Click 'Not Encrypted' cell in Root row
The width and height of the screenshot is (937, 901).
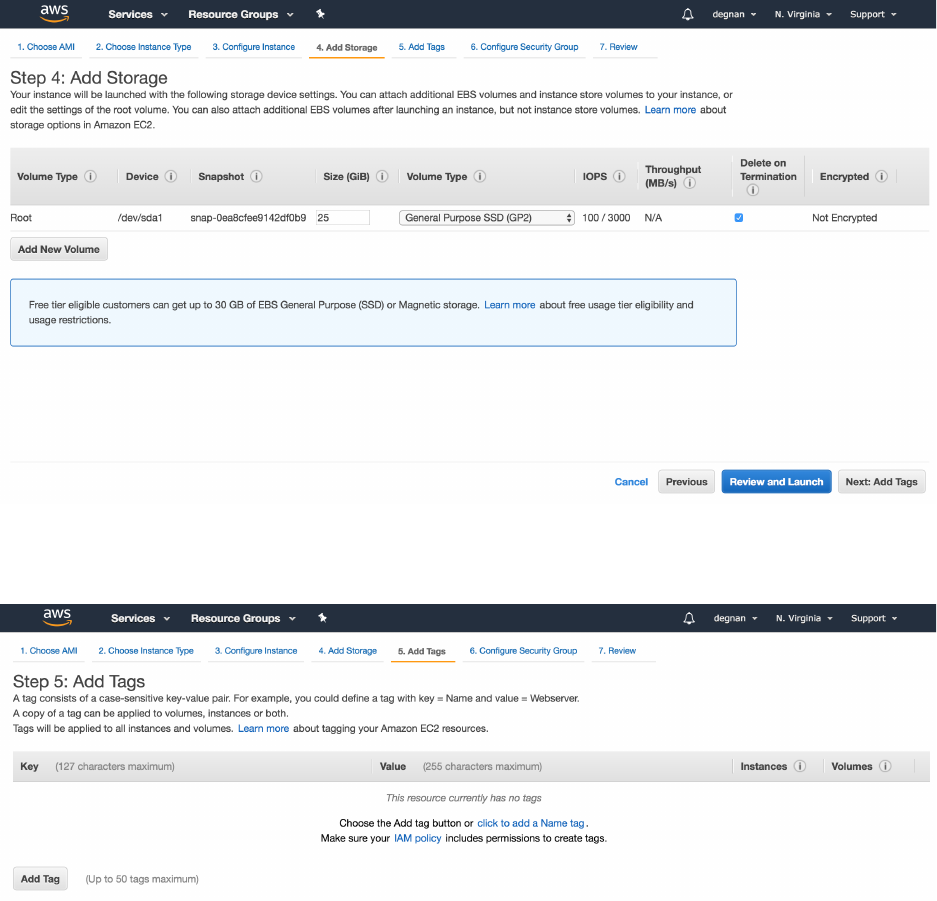coord(844,218)
